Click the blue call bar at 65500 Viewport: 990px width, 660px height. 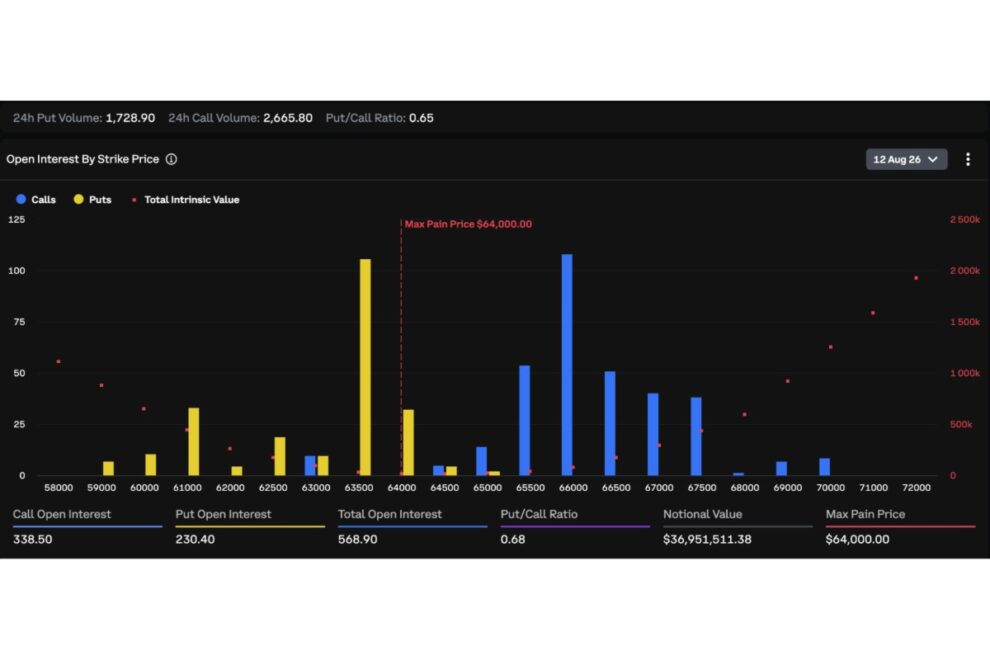click(524, 421)
